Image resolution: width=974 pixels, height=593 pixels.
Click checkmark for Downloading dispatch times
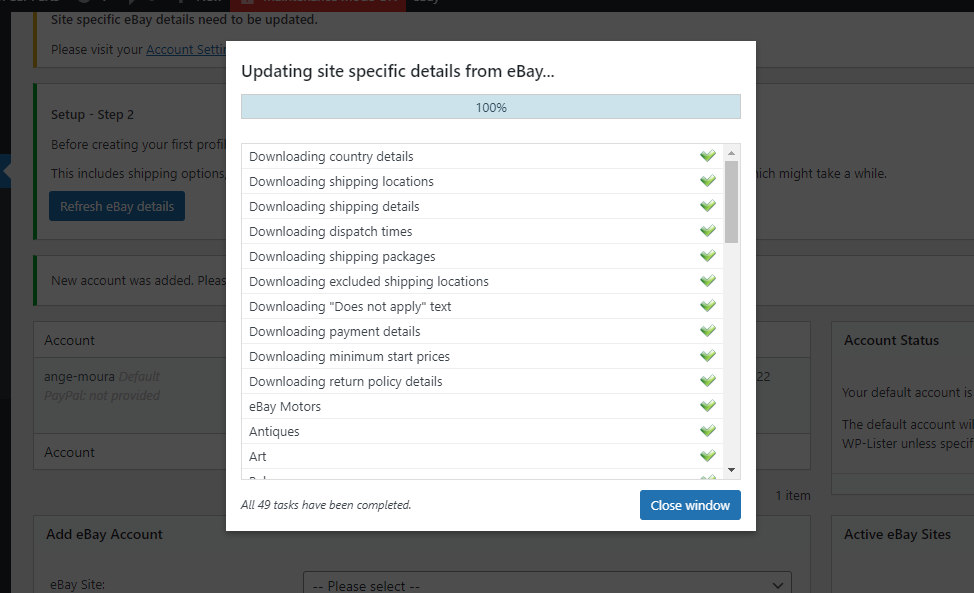click(x=708, y=231)
